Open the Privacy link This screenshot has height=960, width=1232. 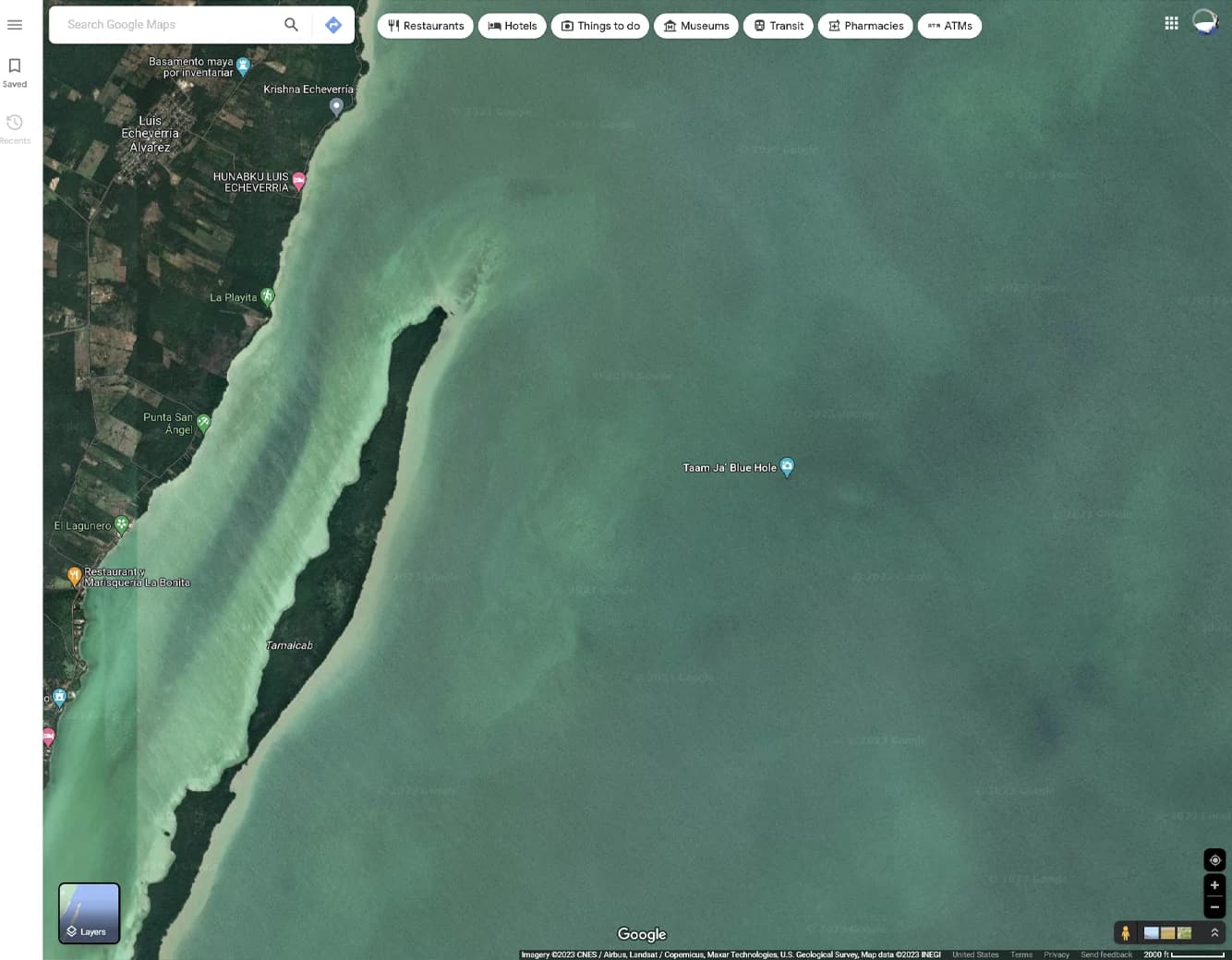click(x=1057, y=954)
